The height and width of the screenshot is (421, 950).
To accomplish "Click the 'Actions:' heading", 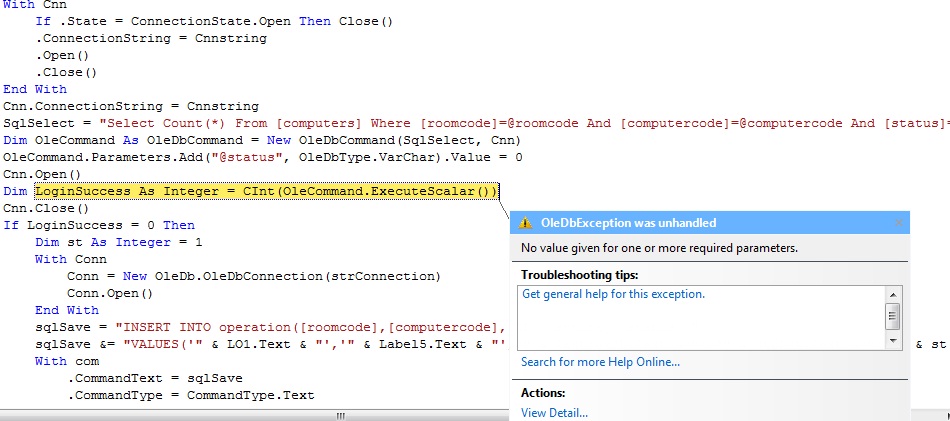I will [543, 393].
